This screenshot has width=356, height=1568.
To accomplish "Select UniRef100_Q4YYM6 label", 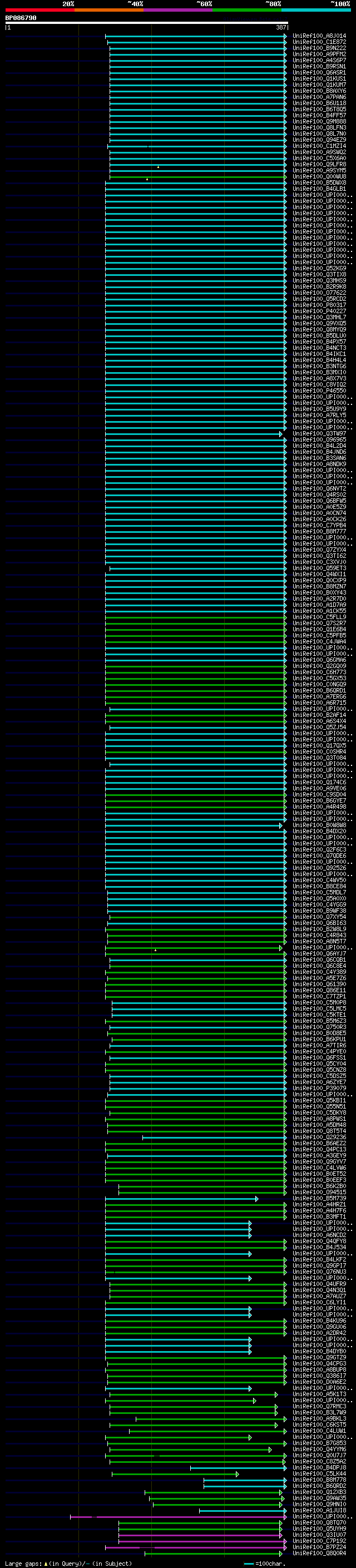I will 319,1450.
